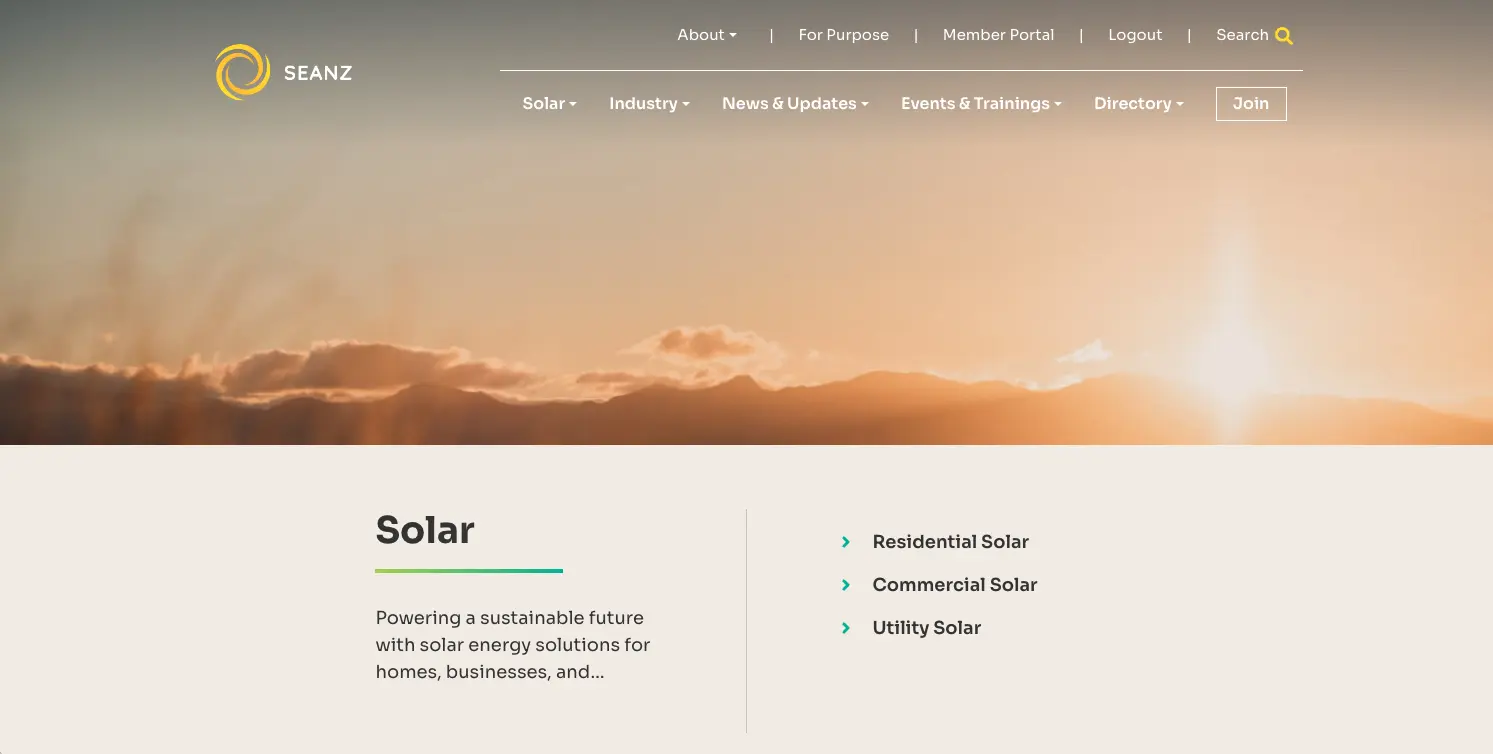Click the SEANZ swirl logo icon
Screen dimensions: 1493x754
(242, 72)
